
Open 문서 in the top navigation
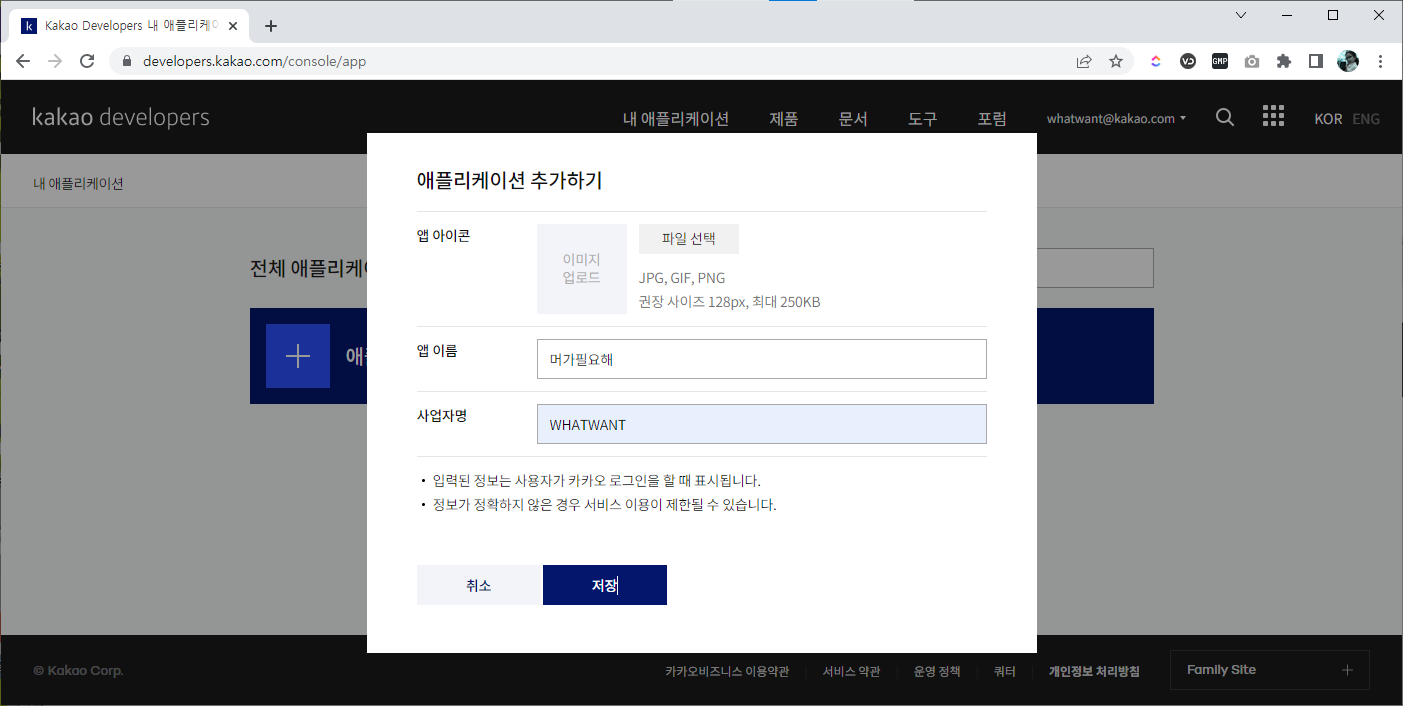point(853,118)
